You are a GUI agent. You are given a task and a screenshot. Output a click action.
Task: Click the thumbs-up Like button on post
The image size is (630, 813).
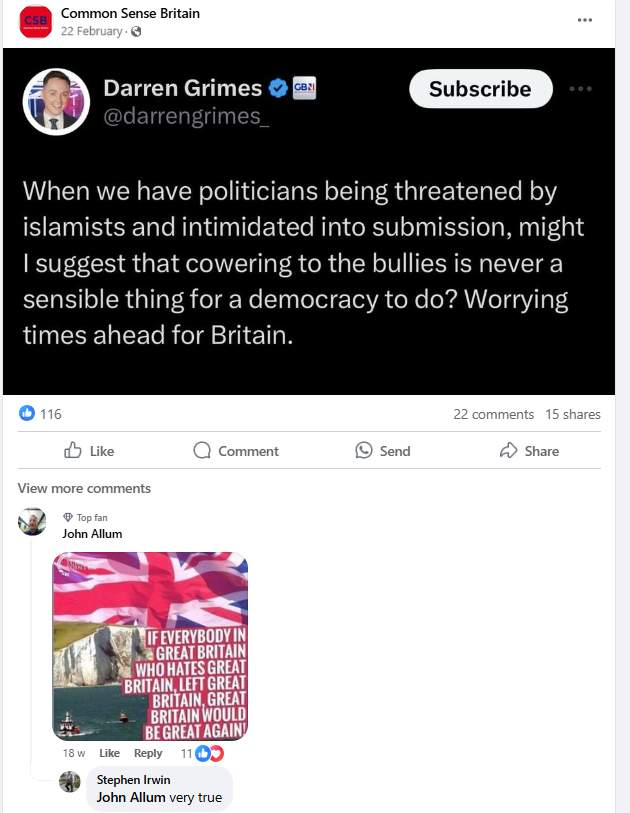89,451
